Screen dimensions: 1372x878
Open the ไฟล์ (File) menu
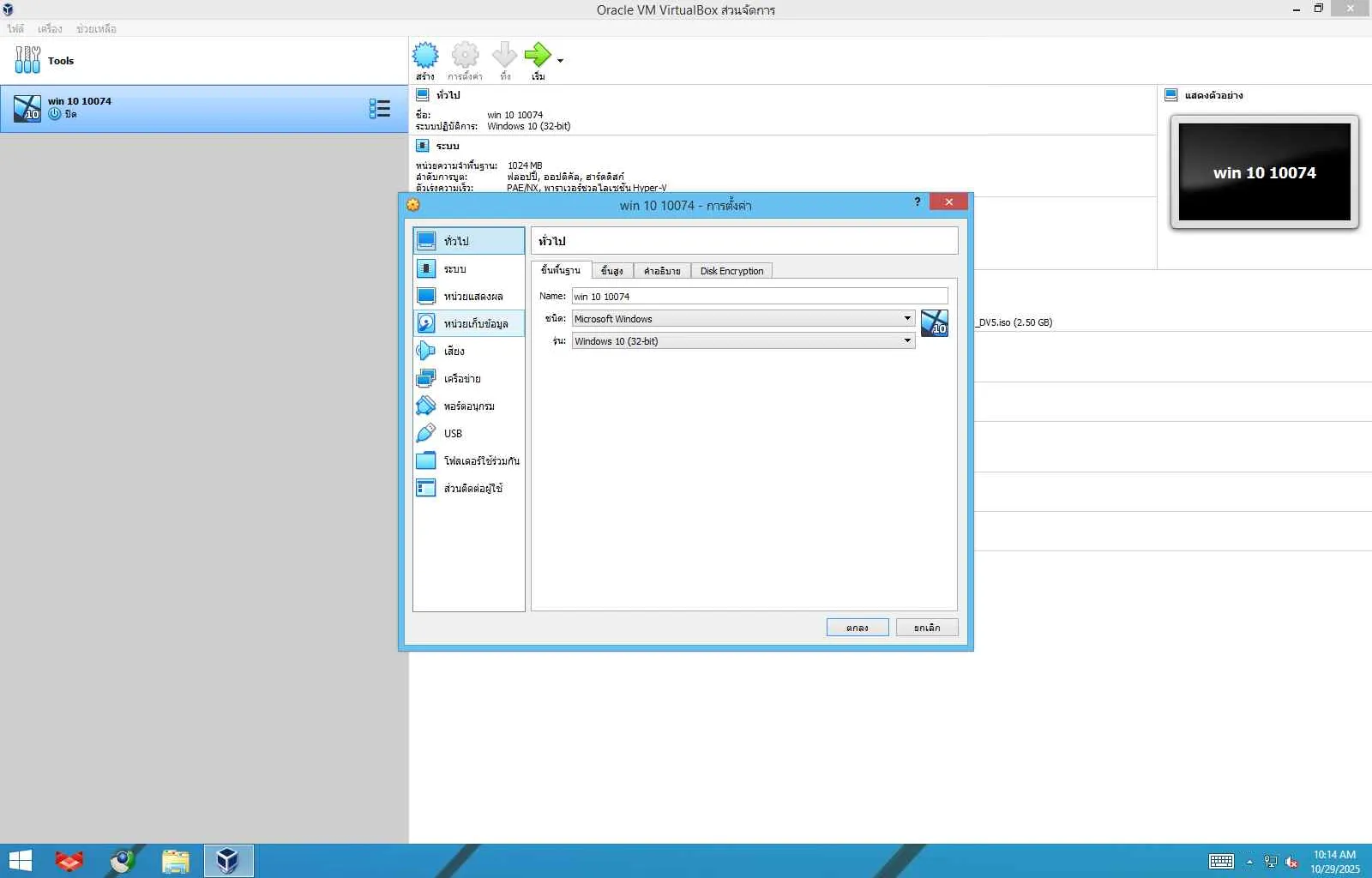click(x=15, y=29)
